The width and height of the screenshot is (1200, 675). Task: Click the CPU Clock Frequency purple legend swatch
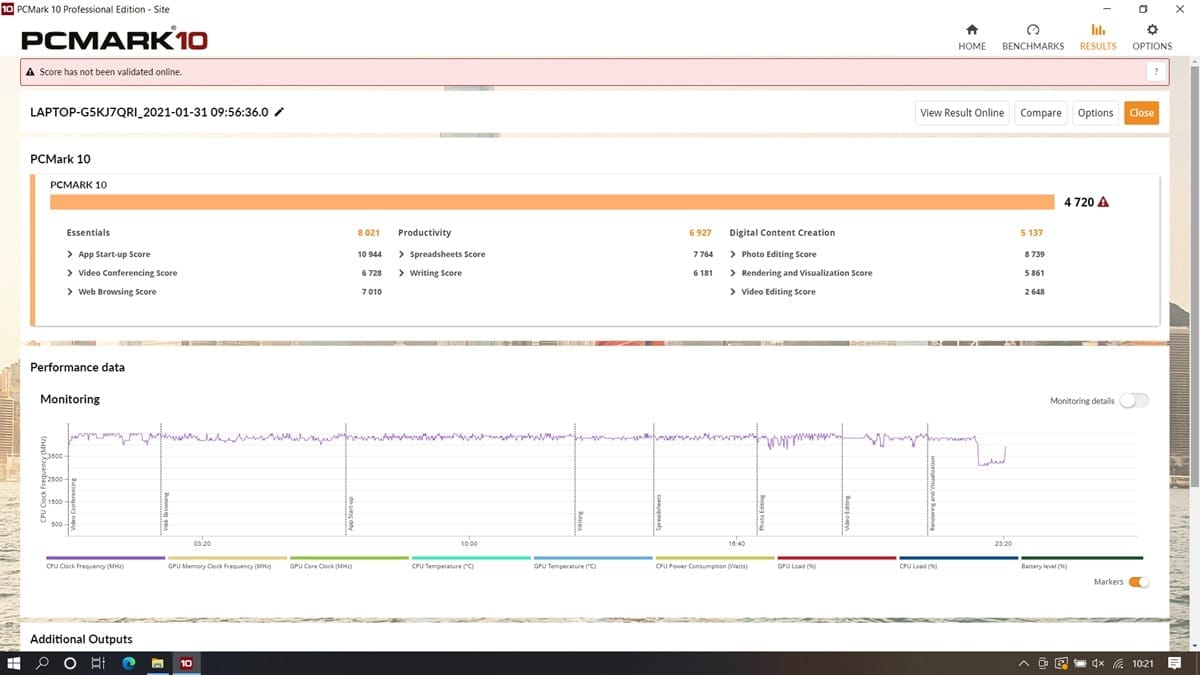(105, 558)
